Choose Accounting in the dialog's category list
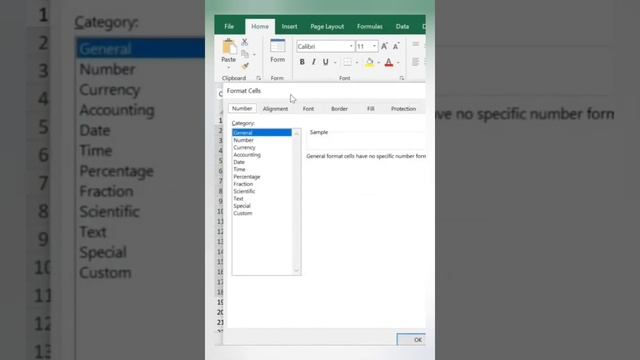This screenshot has height=360, width=640. [x=262, y=155]
